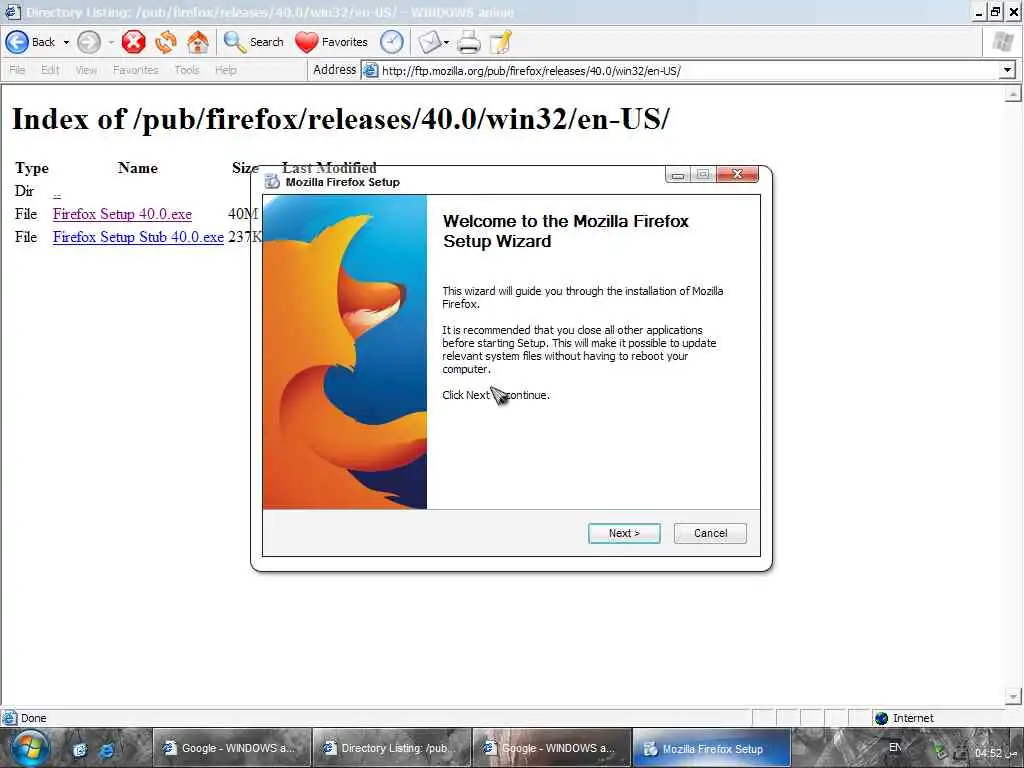Open the Tools menu
Viewport: 1024px width, 768px height.
coord(186,70)
